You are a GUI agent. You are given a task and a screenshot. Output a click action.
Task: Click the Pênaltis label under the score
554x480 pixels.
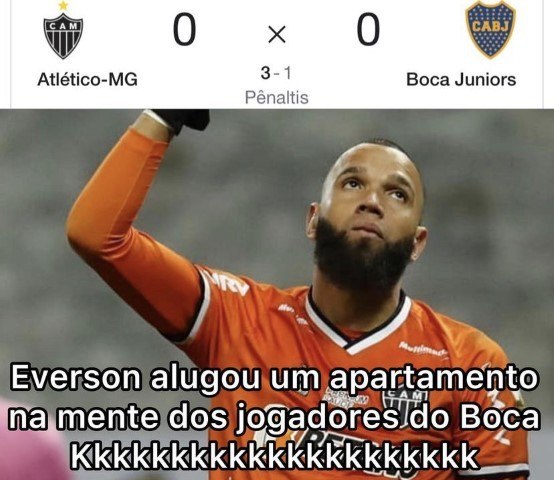point(277,98)
